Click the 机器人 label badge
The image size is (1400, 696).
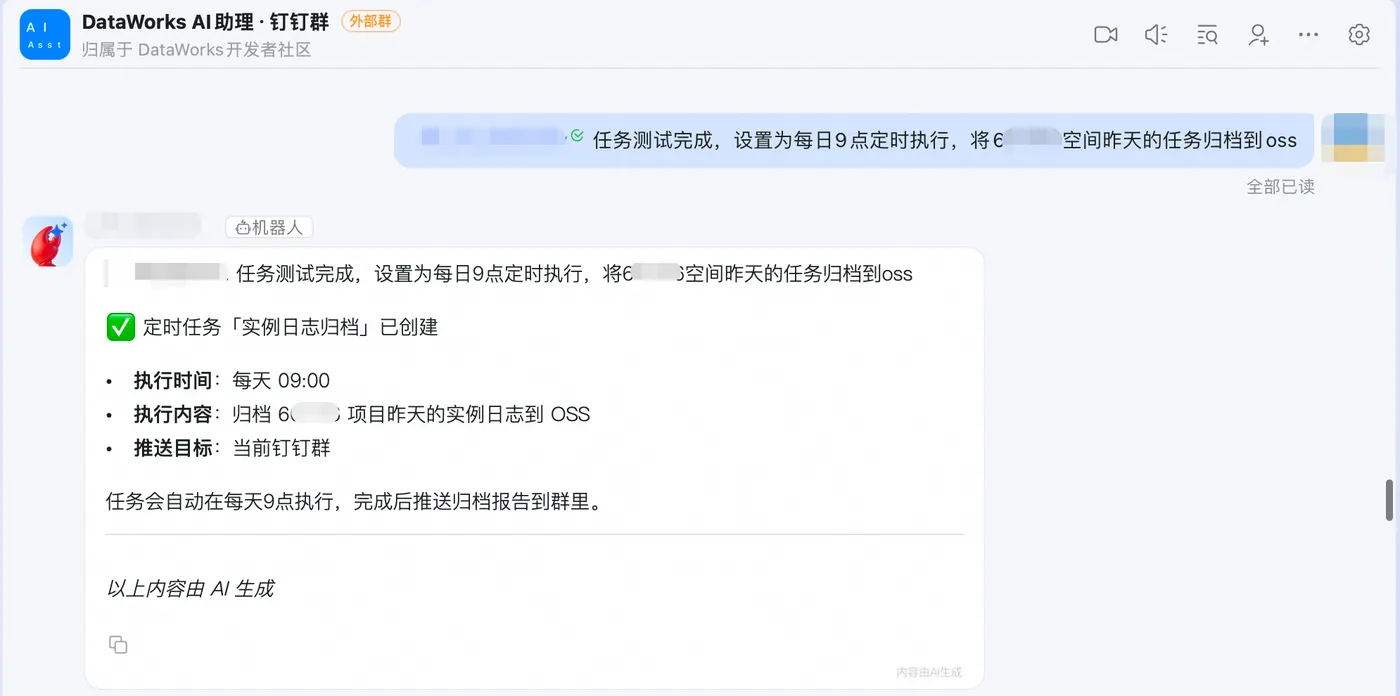269,228
